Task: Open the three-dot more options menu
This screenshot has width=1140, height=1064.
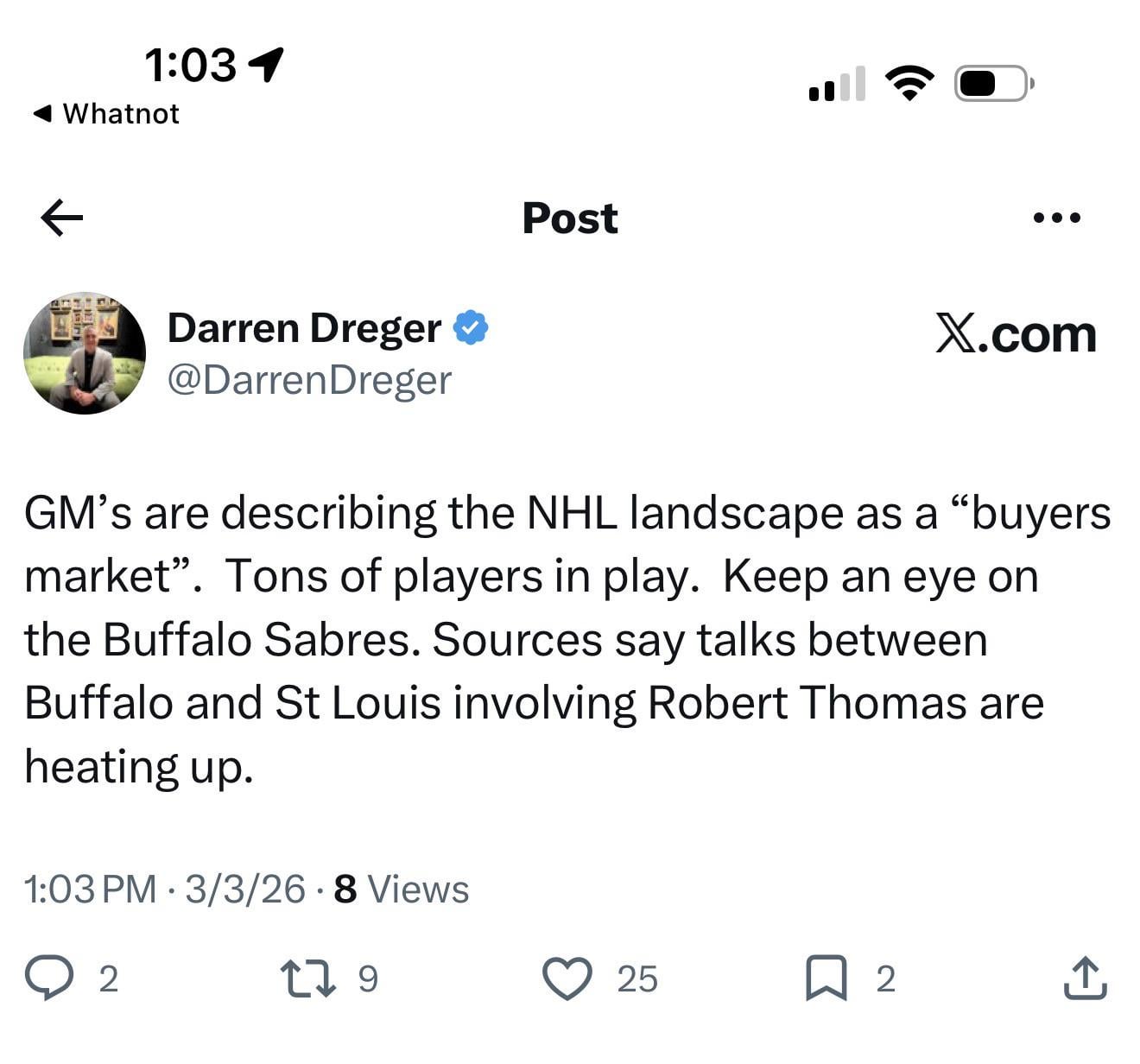Action: pos(1056,218)
